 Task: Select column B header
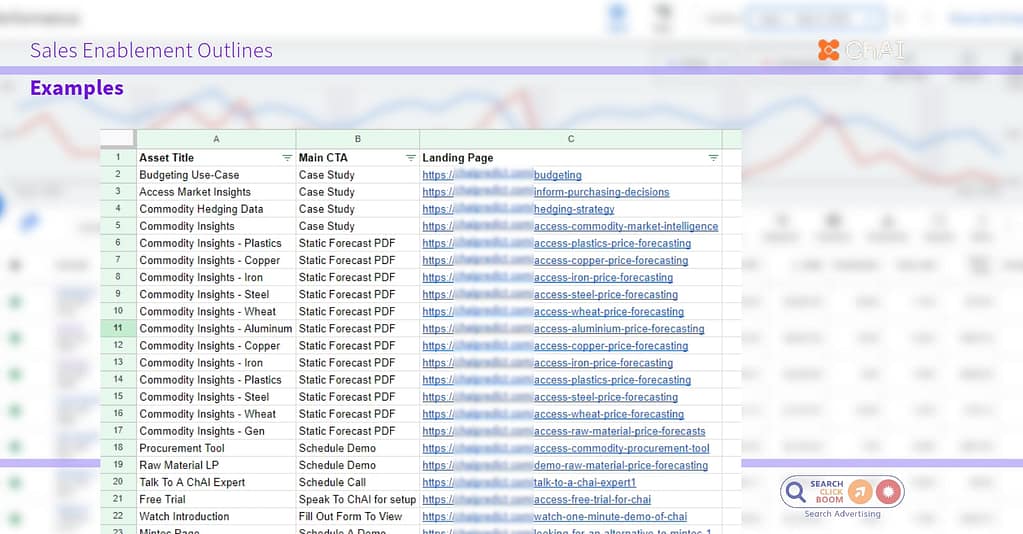pyautogui.click(x=357, y=139)
